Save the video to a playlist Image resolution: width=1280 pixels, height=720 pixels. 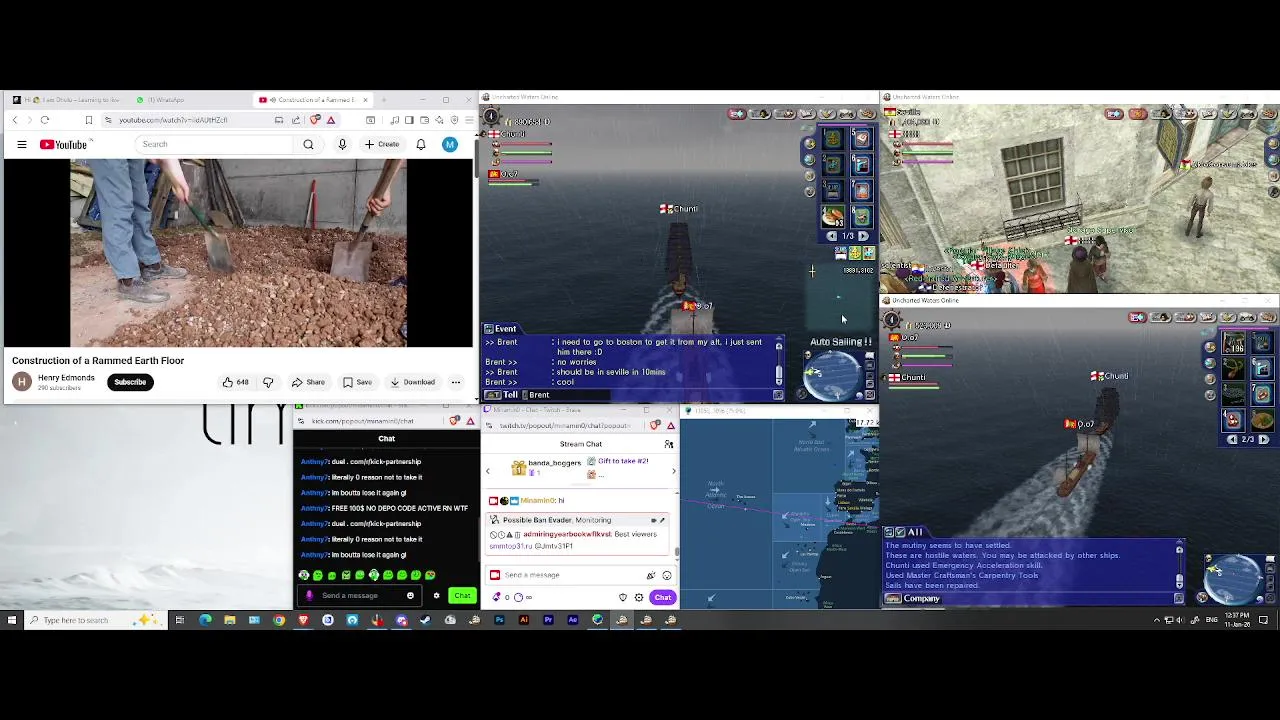click(357, 382)
